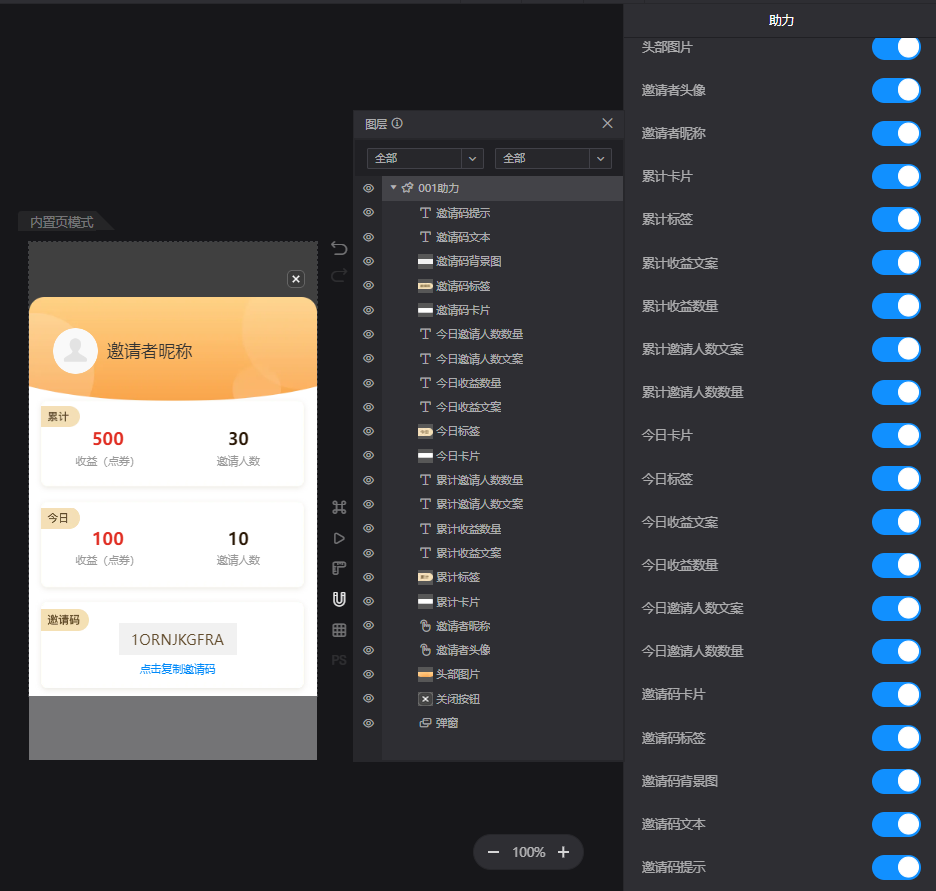
Task: Toggle the 累计邀请人数数量 switch
Action: tap(896, 392)
